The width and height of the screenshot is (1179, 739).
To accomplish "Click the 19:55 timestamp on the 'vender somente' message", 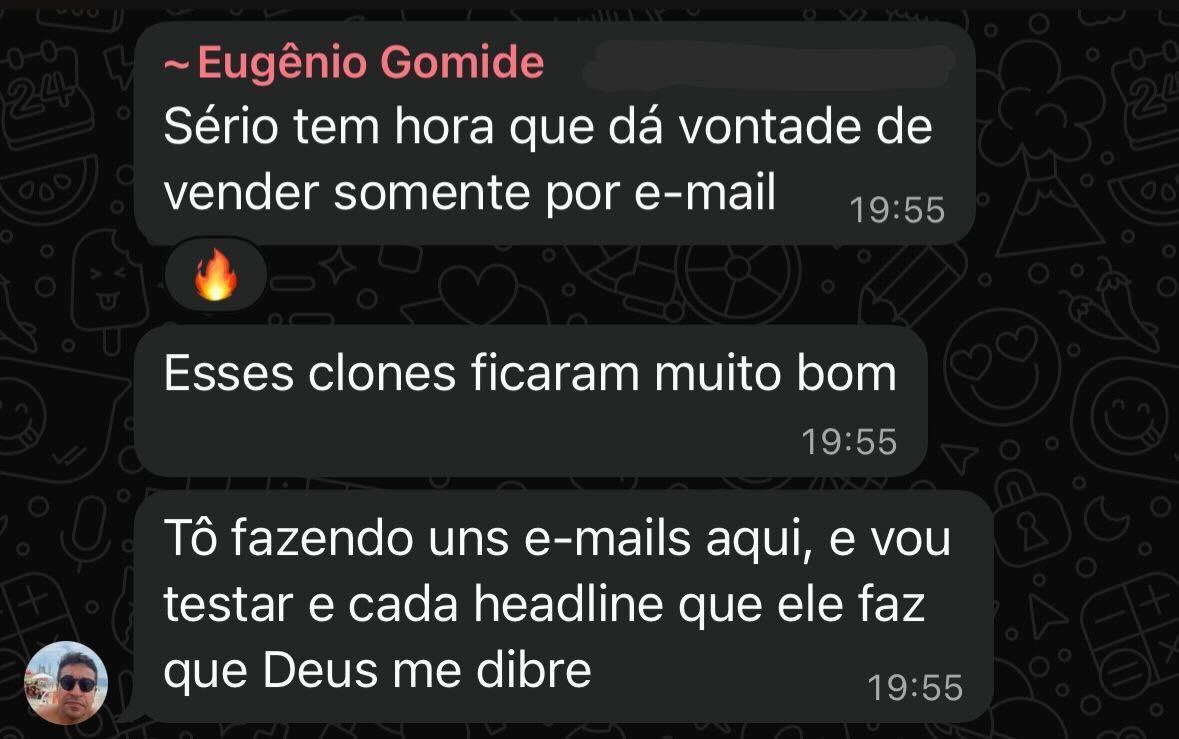I will [896, 210].
